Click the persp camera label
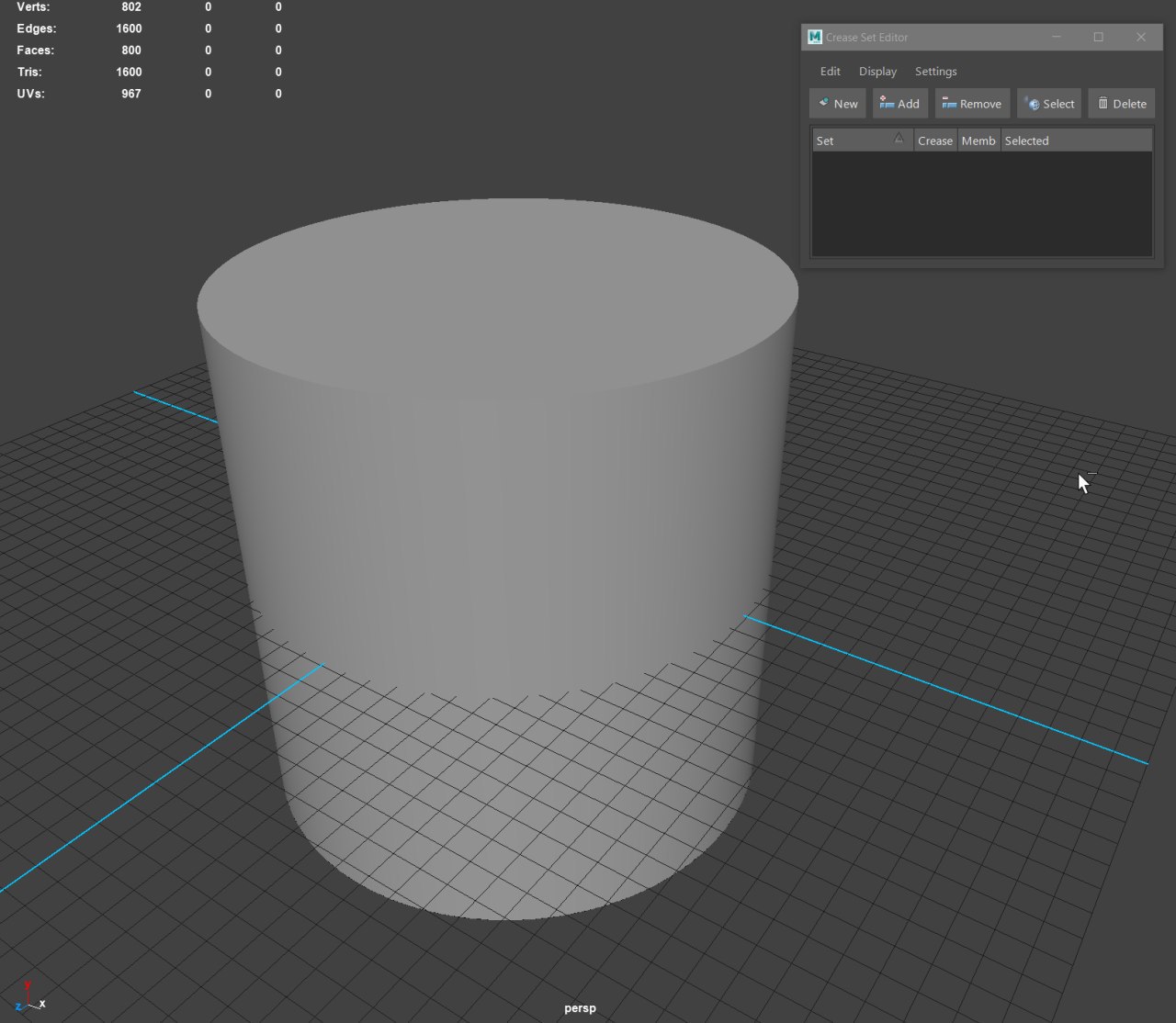 [580, 1008]
